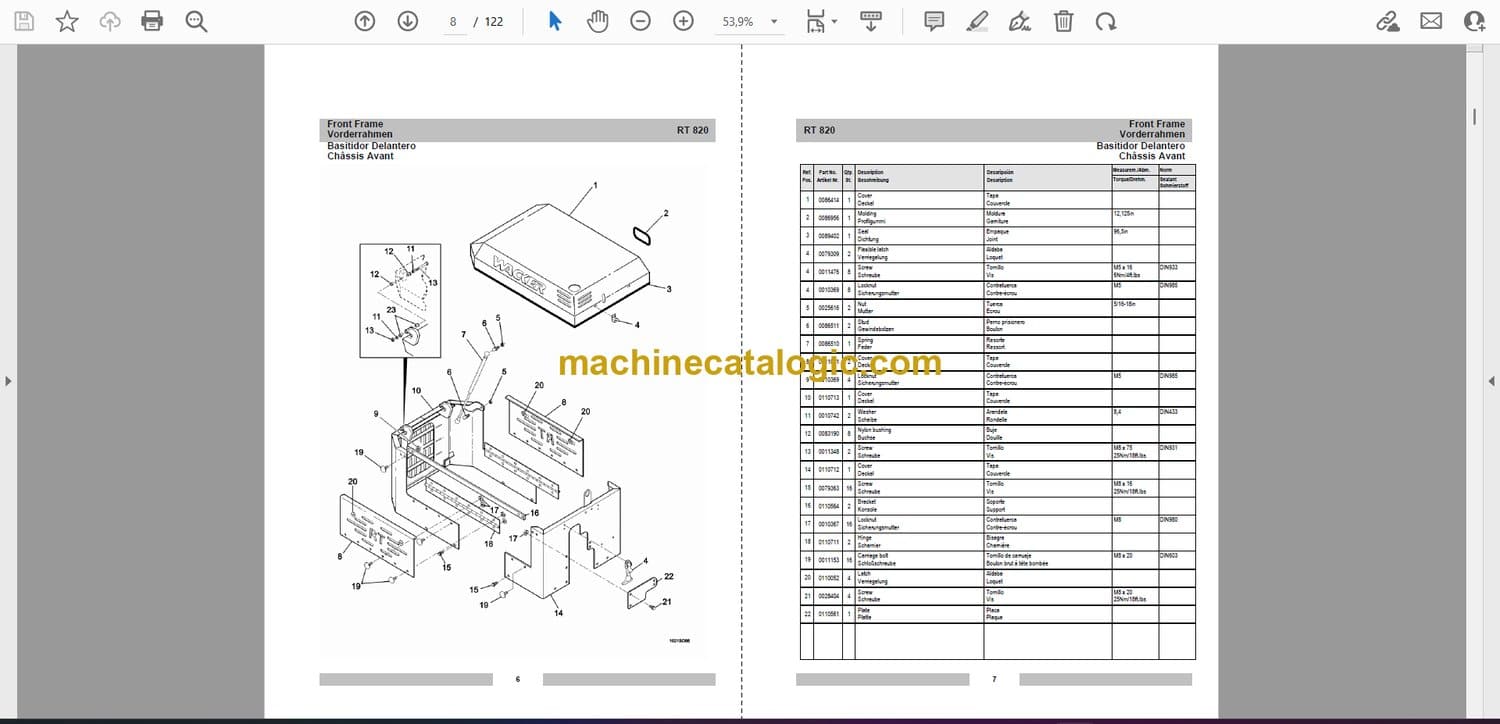Activate the arrow selection tool
Viewport: 1500px width, 724px height.
click(555, 21)
